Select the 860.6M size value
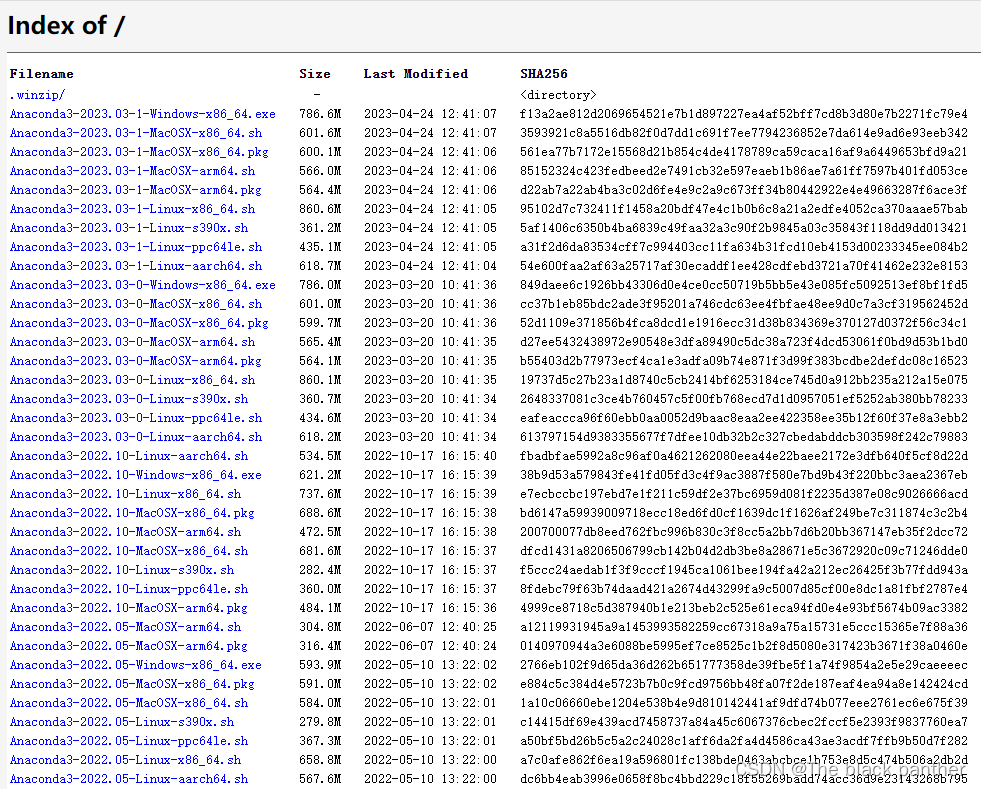The height and width of the screenshot is (789, 981). 320,209
